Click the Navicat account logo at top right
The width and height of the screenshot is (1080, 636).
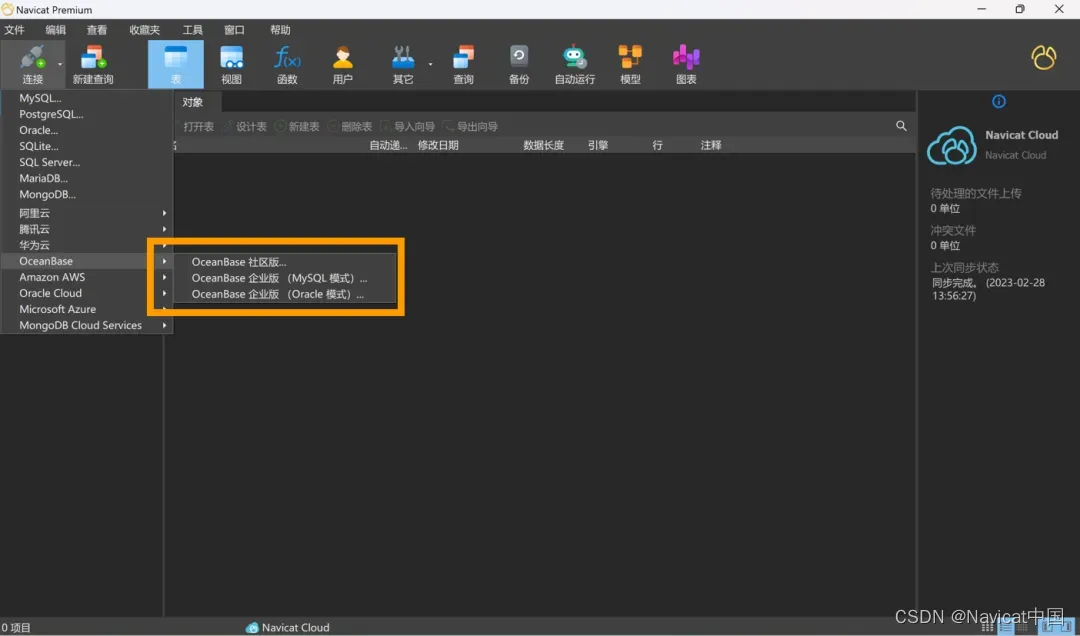pyautogui.click(x=1043, y=58)
